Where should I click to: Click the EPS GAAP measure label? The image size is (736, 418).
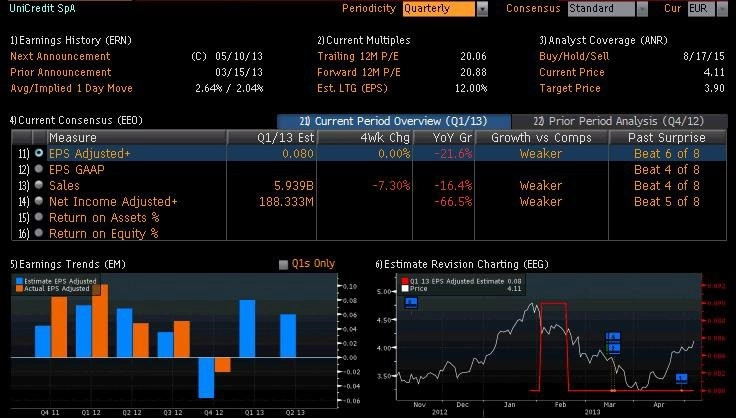(77, 169)
